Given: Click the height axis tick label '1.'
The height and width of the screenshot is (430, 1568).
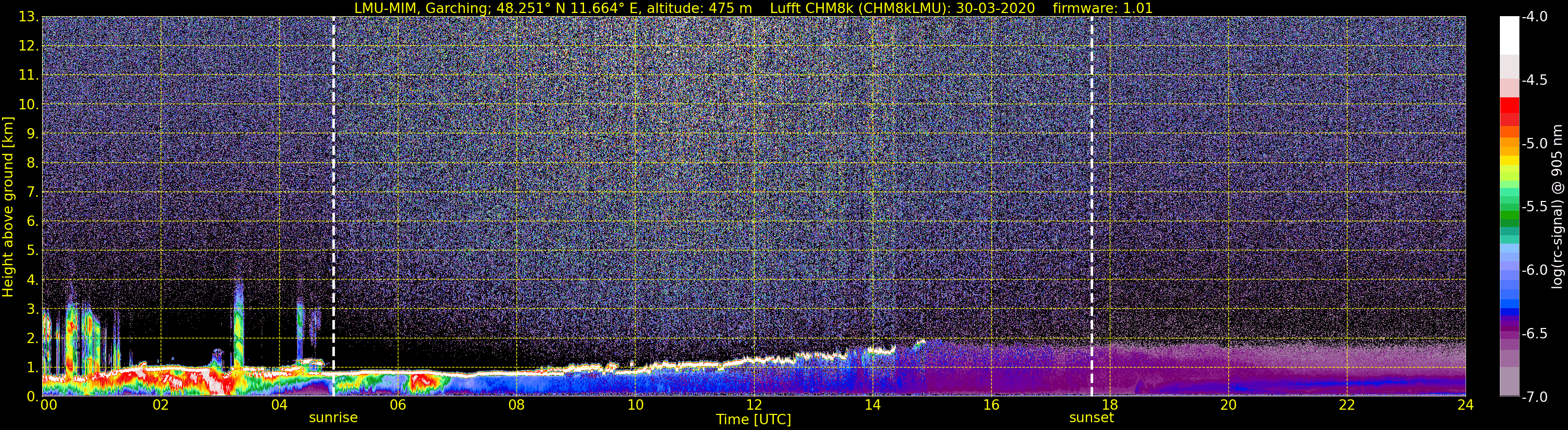Looking at the screenshot, I should pos(32,368).
